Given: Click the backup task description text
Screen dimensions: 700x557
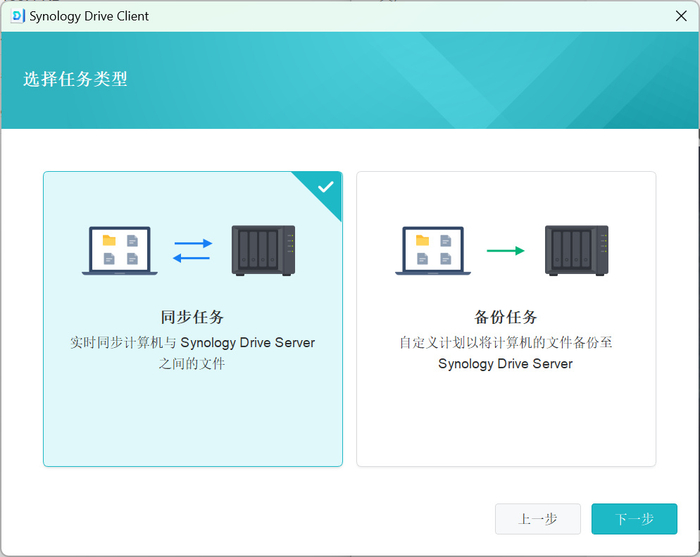Looking at the screenshot, I should (x=506, y=353).
